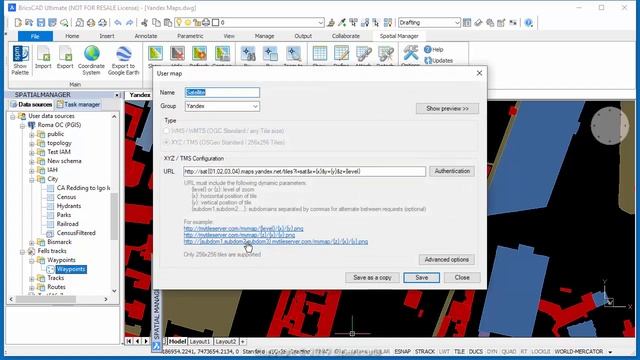640x360 pixels.
Task: Click Export to Google Earth icon
Action: [123, 54]
